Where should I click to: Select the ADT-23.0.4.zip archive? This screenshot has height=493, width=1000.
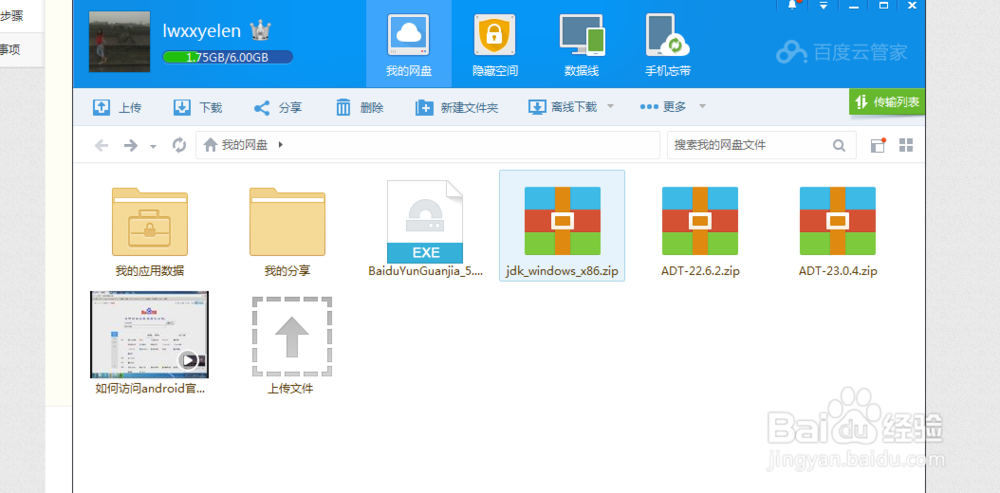(x=837, y=221)
